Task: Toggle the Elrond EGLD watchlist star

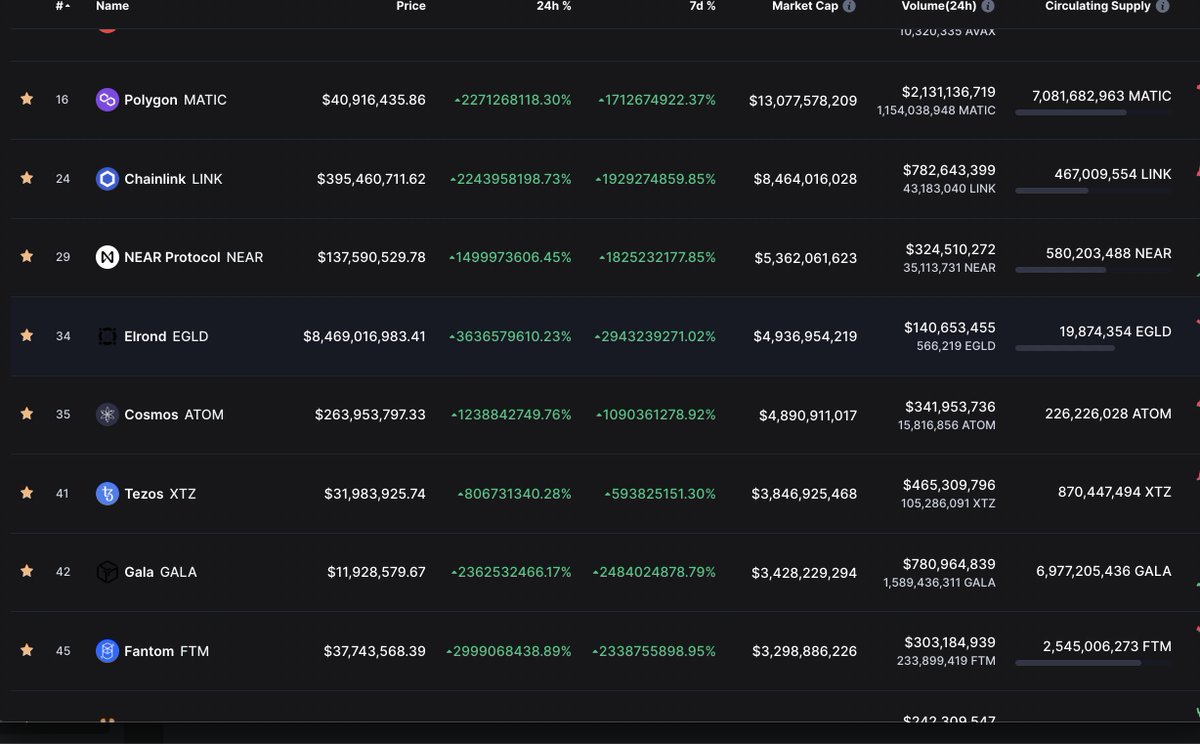Action: coord(27,335)
